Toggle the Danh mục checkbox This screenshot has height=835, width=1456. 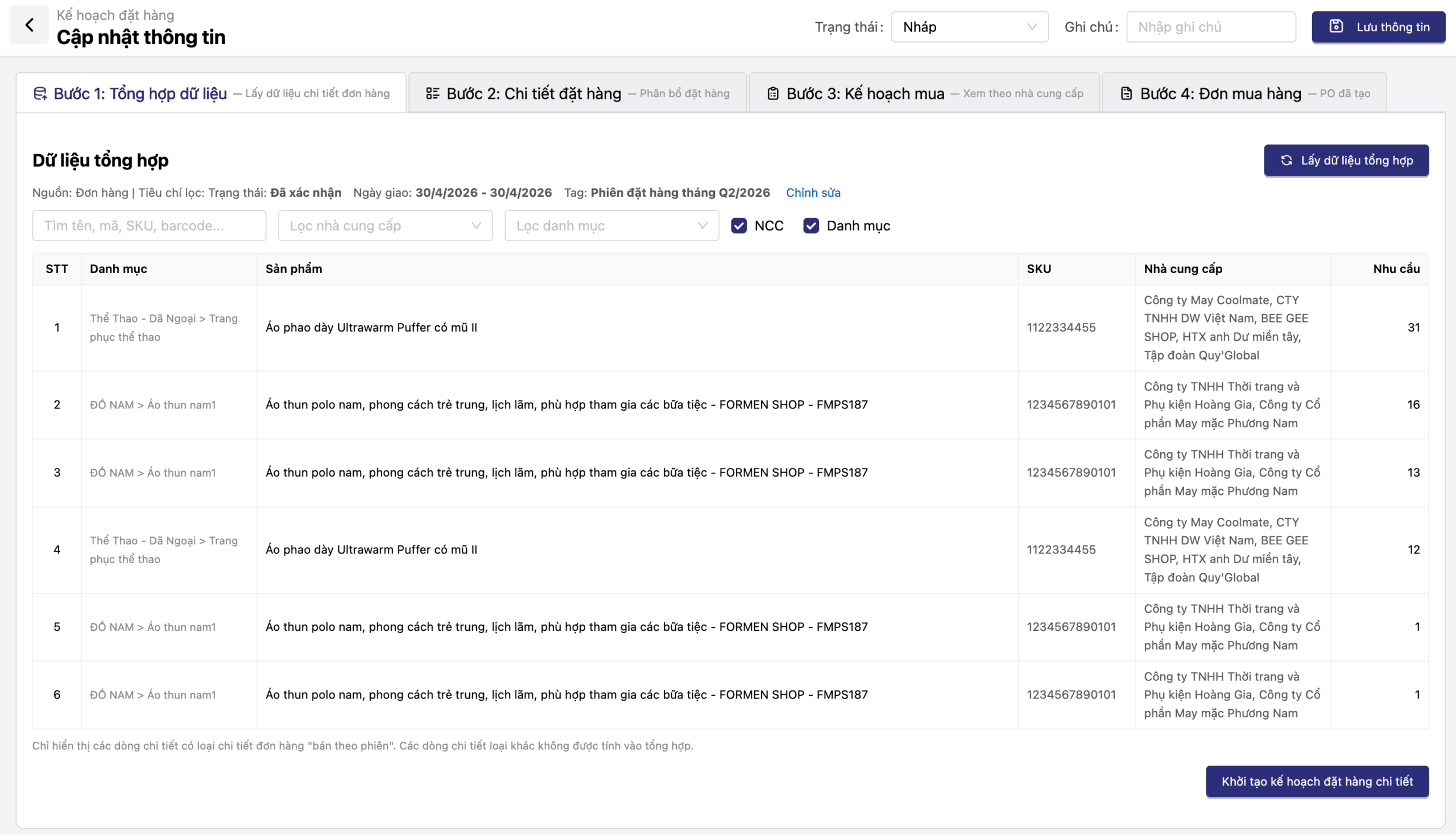tap(811, 226)
